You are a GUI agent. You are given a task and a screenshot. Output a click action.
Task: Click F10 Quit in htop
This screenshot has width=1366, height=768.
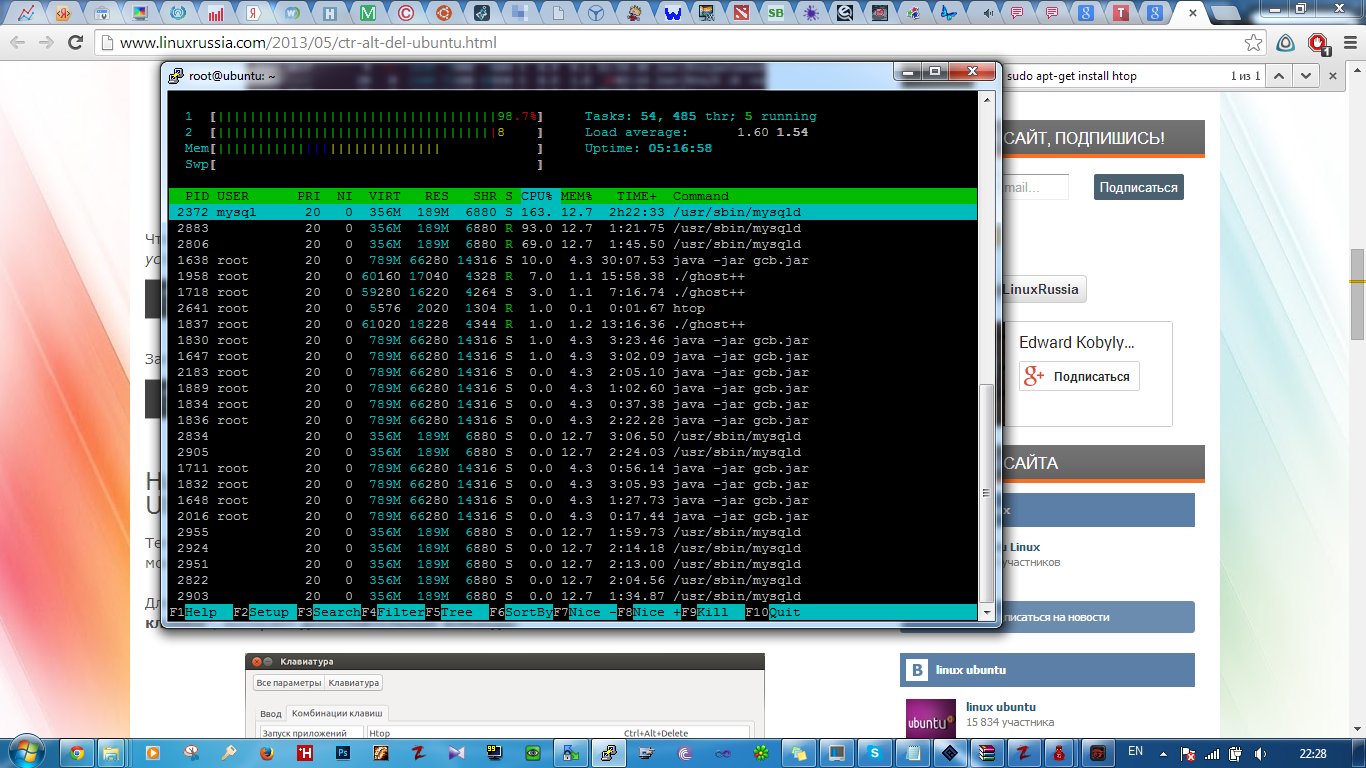click(773, 612)
